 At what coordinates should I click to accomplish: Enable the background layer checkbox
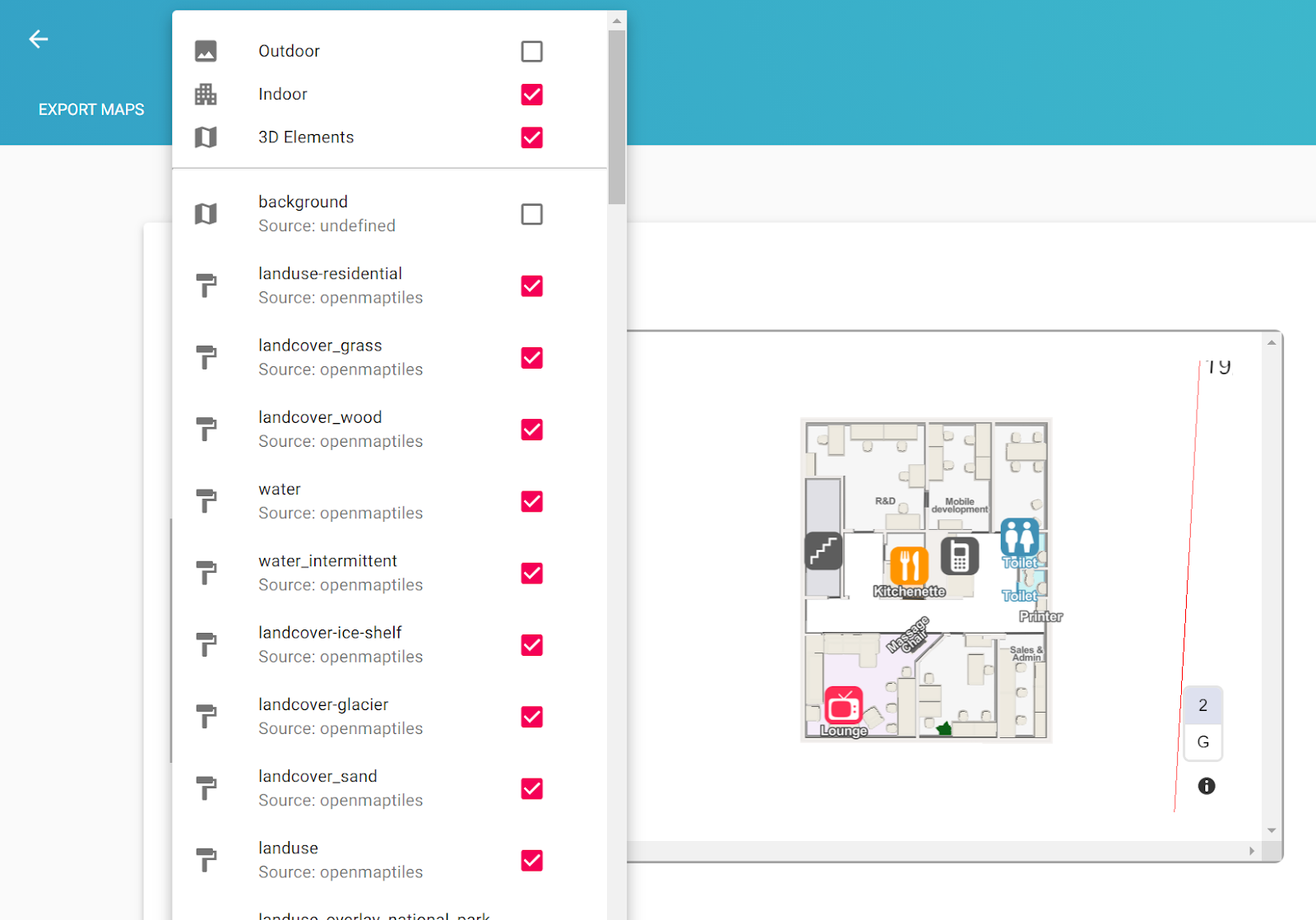pos(532,214)
